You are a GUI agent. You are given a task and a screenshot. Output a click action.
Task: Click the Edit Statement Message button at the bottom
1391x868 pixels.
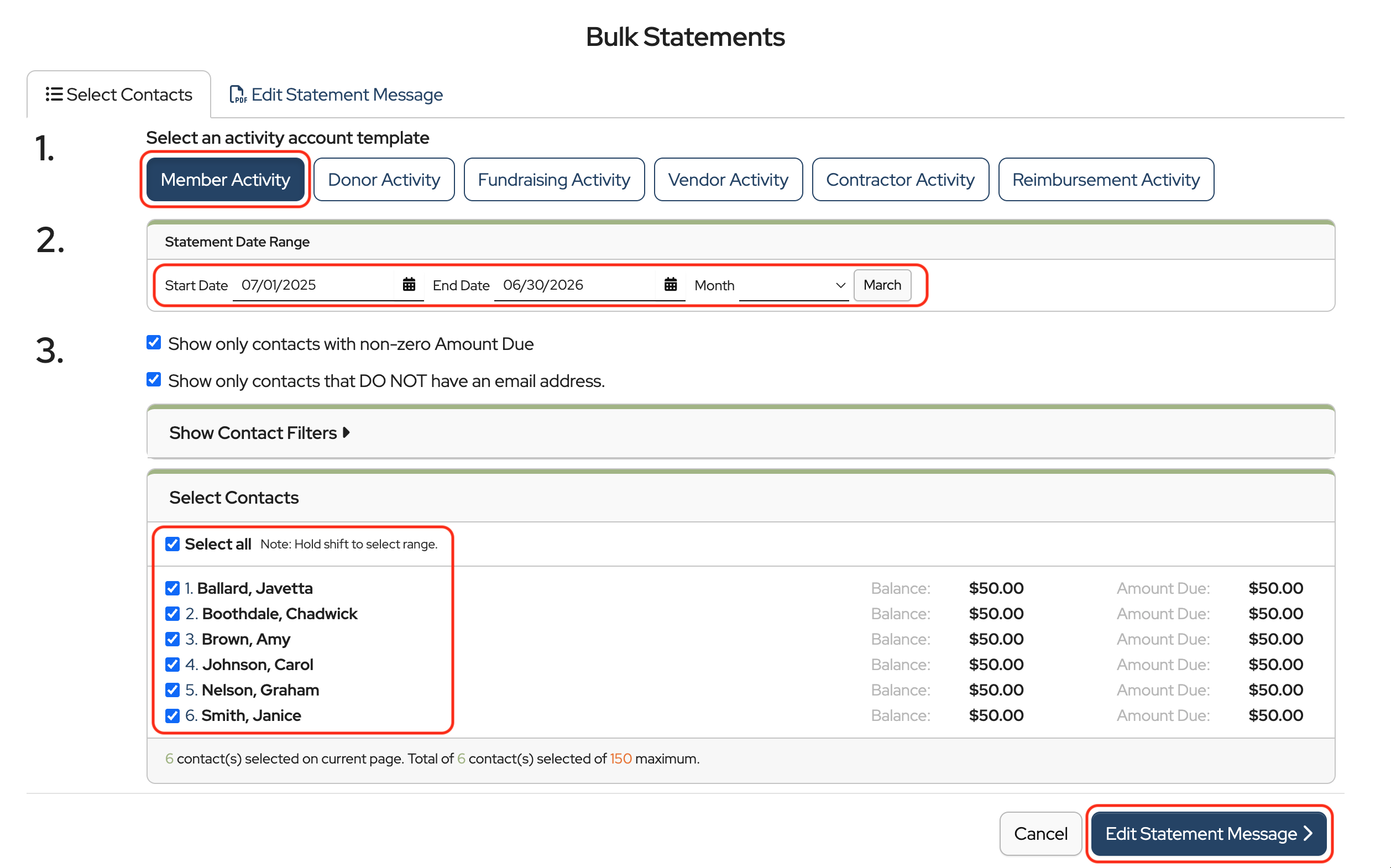(1208, 834)
